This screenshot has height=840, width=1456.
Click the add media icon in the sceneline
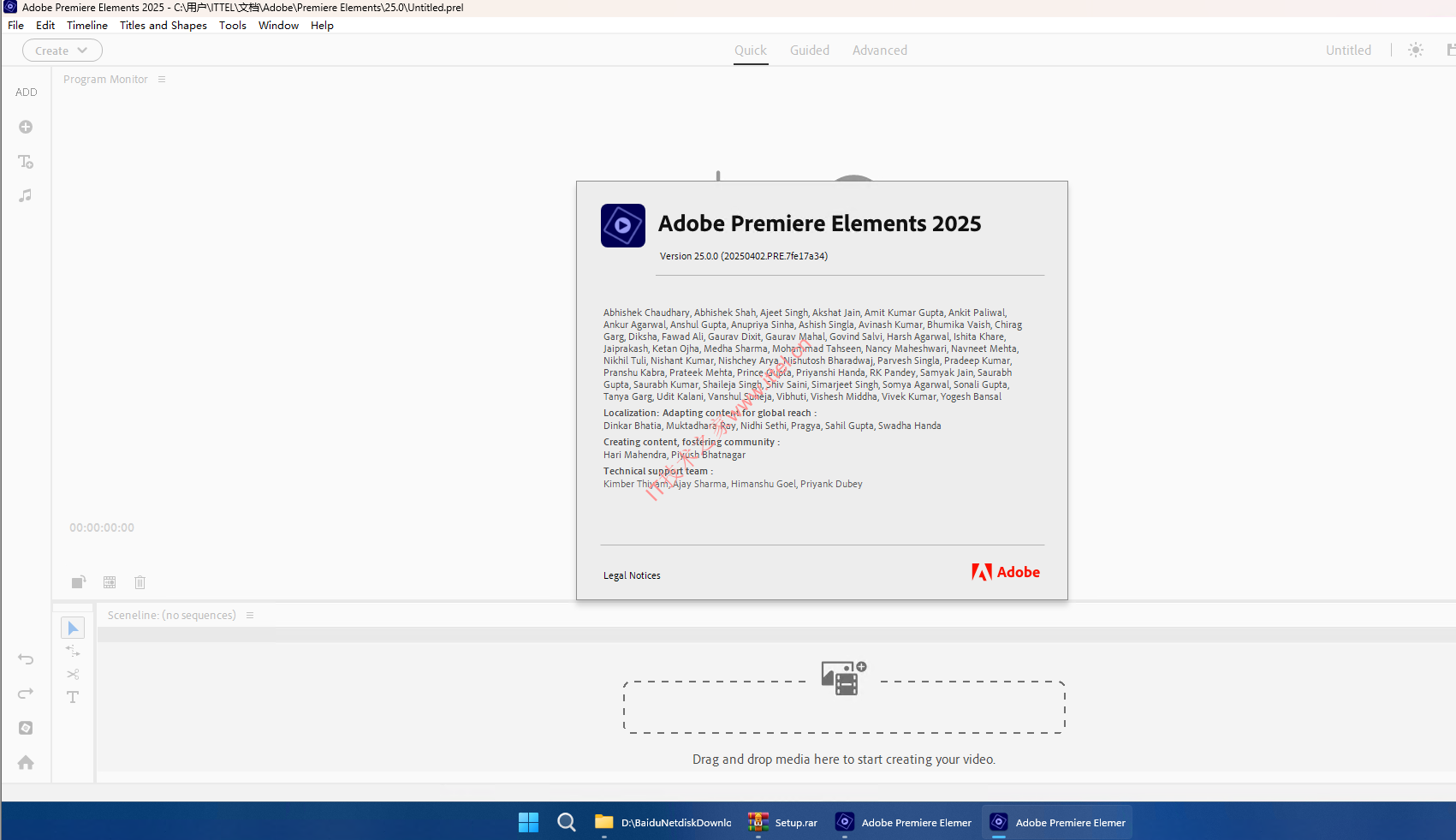tap(844, 678)
